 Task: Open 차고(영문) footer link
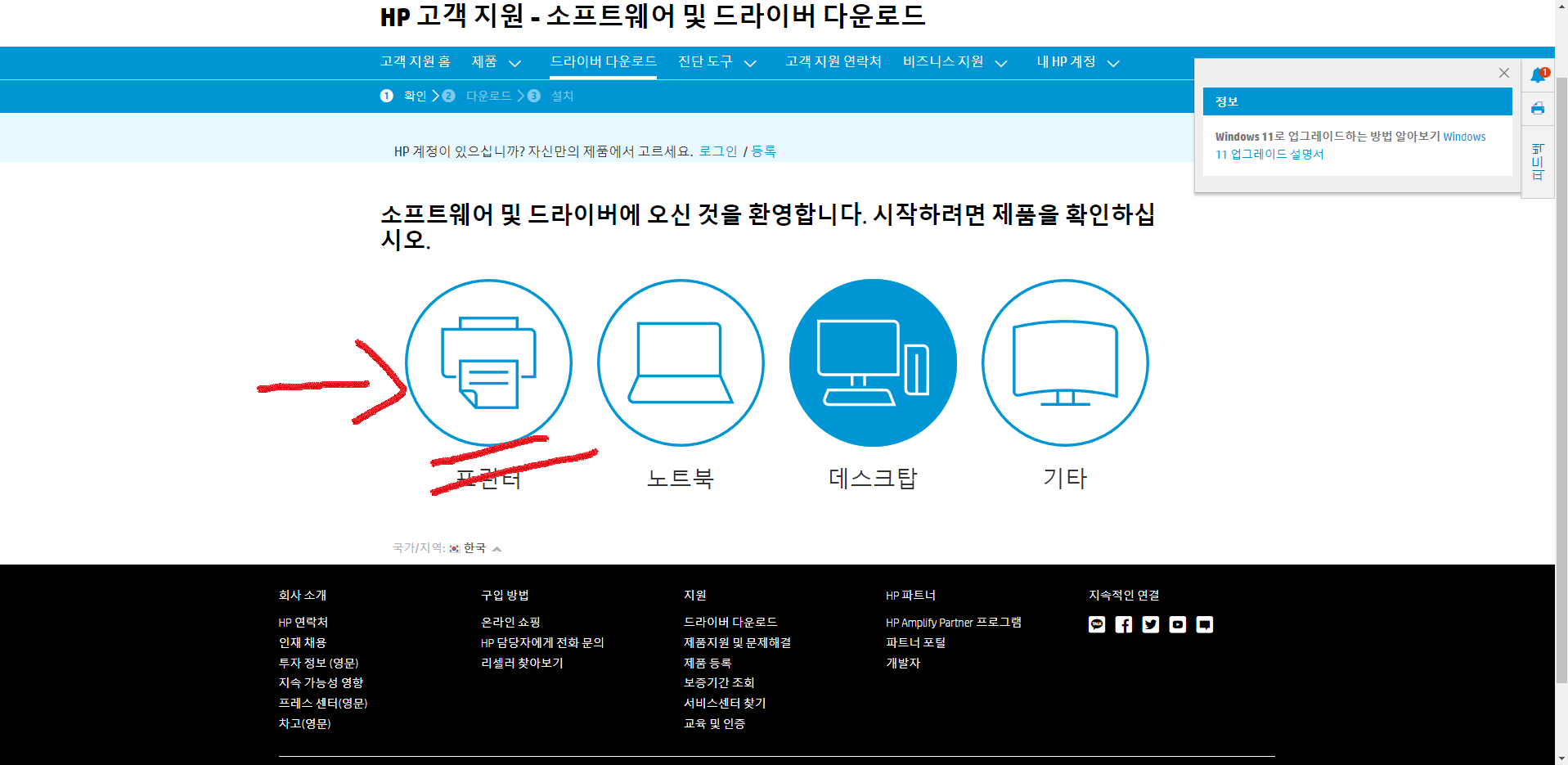(x=304, y=724)
